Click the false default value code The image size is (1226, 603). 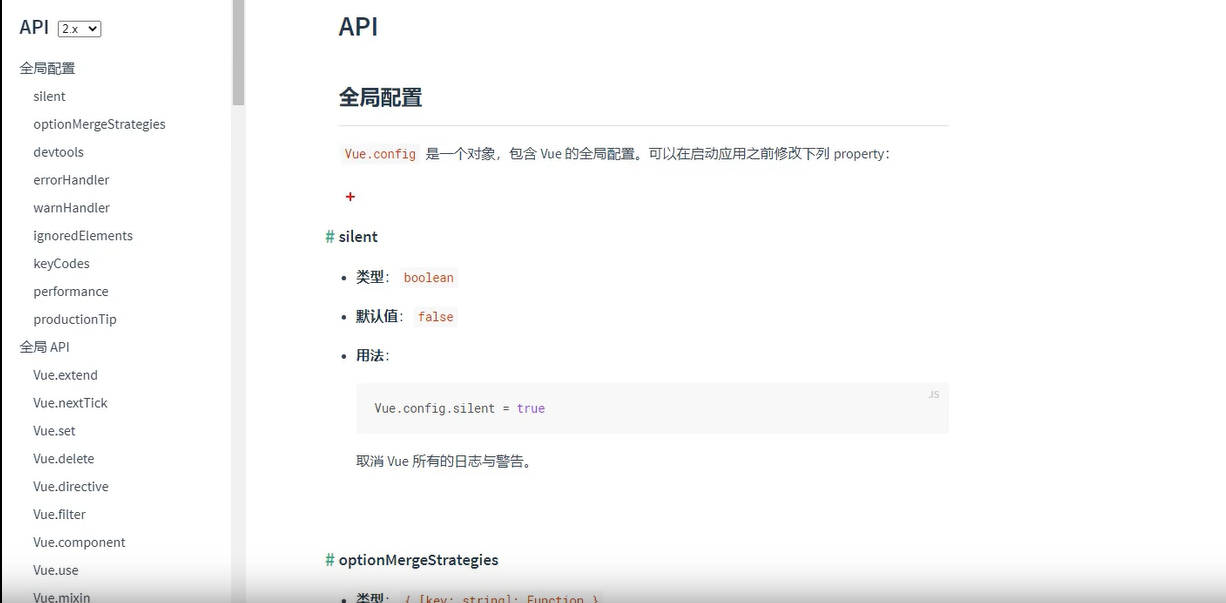click(435, 317)
